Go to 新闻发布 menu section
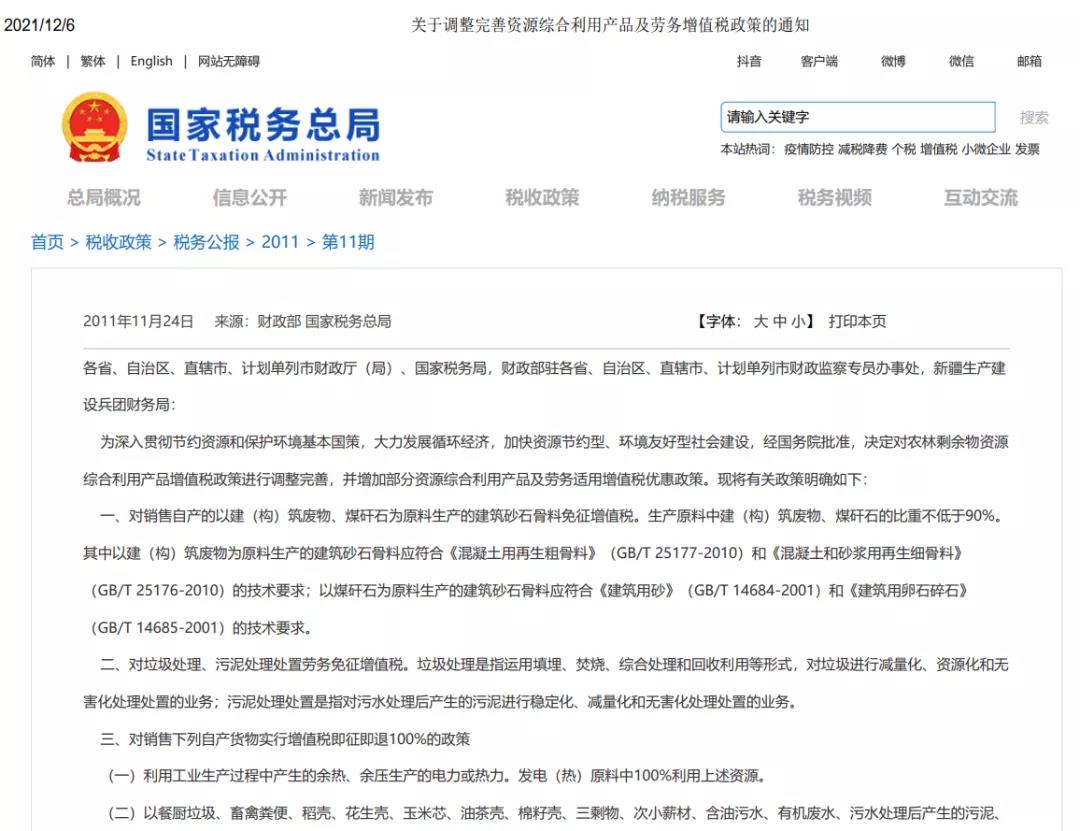 point(395,198)
